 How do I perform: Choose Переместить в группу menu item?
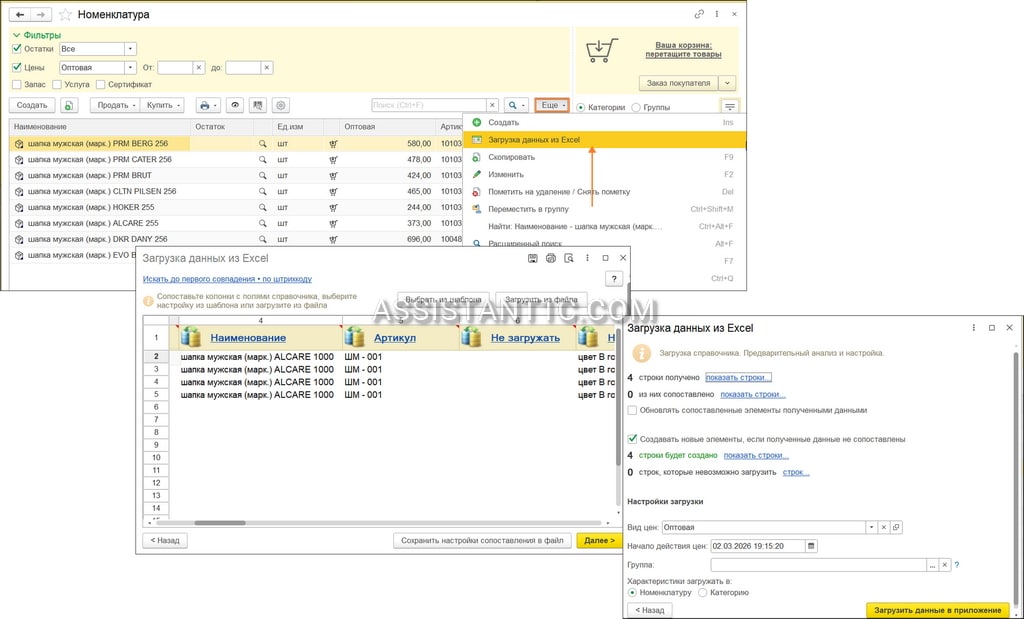604,209
